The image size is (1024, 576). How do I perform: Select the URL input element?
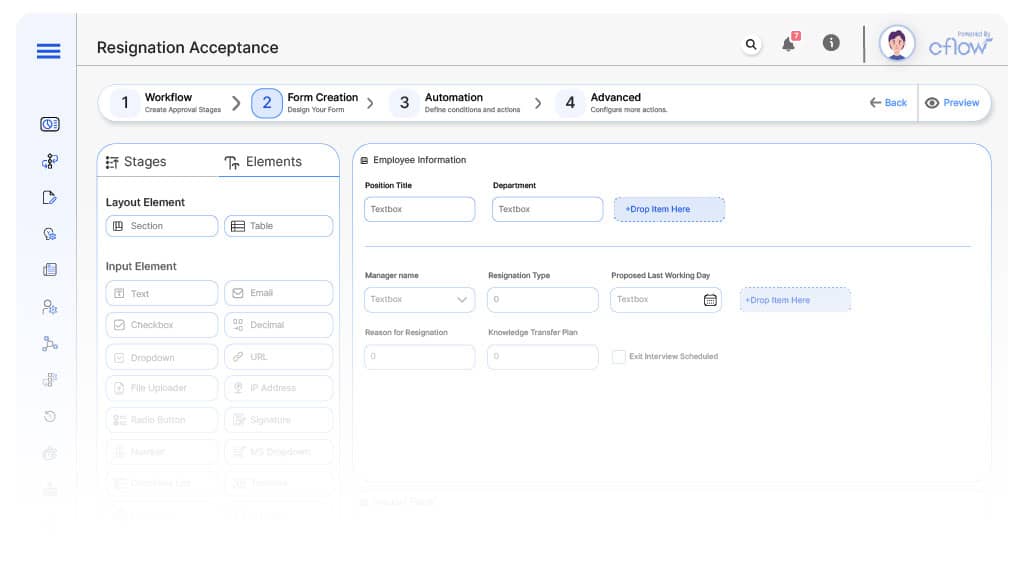(x=279, y=357)
